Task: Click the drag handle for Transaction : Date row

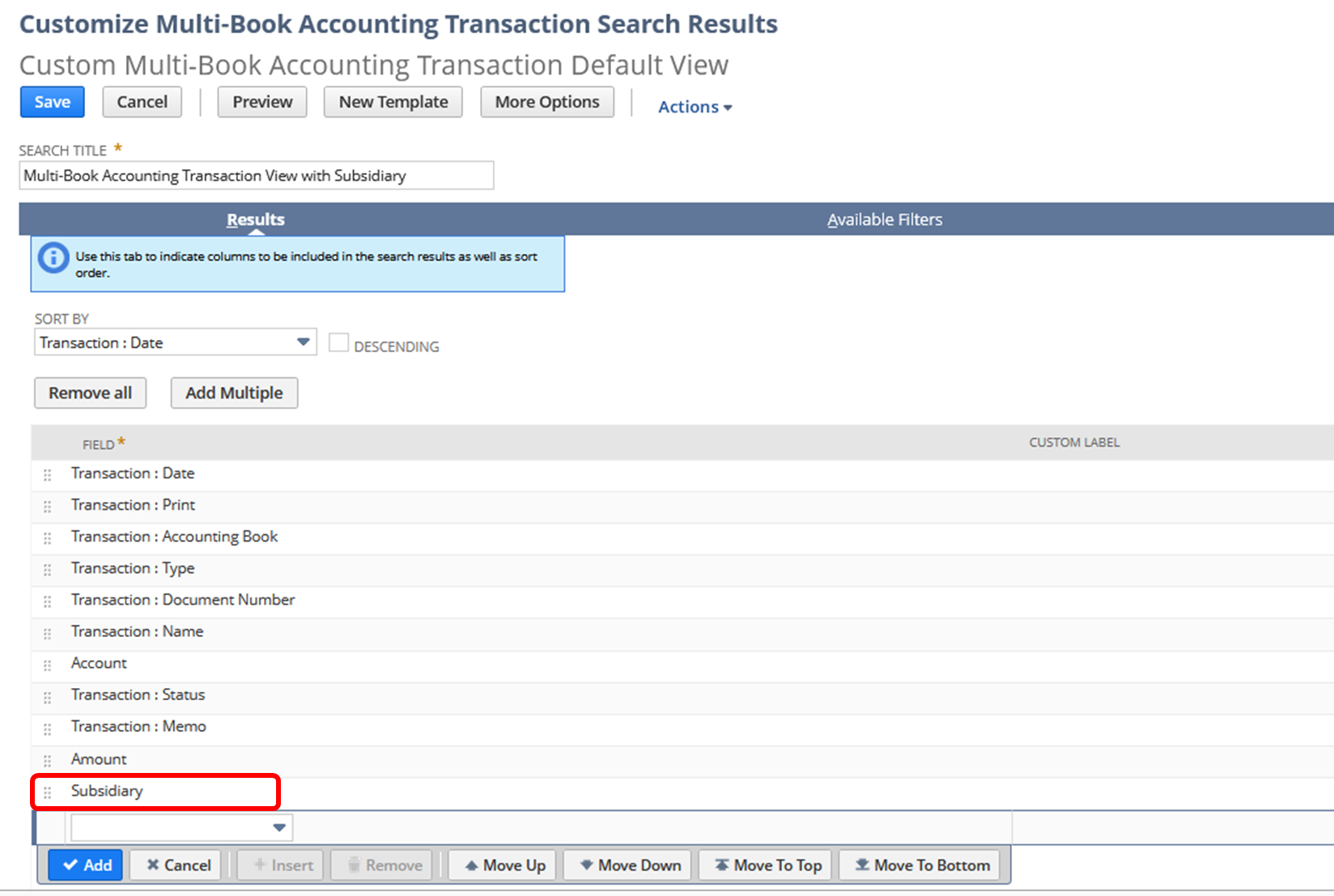Action: pyautogui.click(x=47, y=475)
